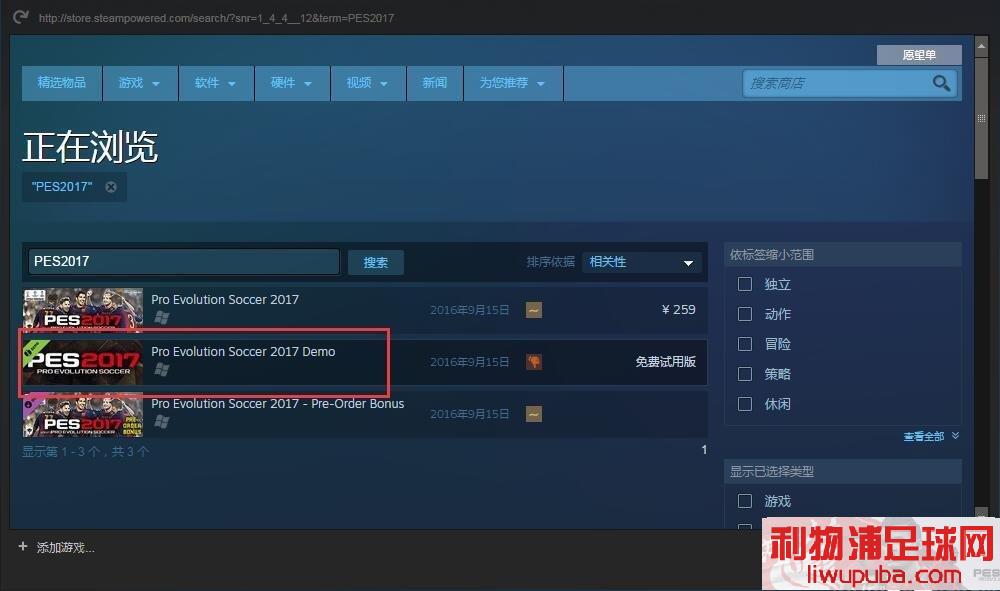Click the ¥ 259 price
Image resolution: width=1000 pixels, height=591 pixels.
[679, 309]
